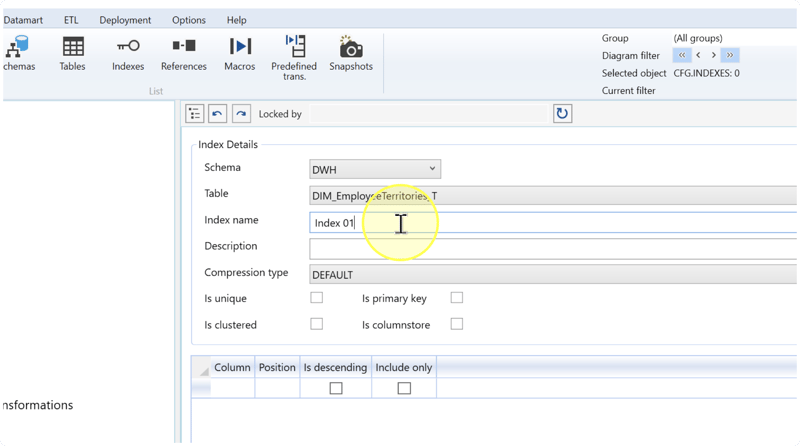Viewport: 800px width, 446px height.
Task: Enable the Is unique checkbox
Action: [x=316, y=298]
